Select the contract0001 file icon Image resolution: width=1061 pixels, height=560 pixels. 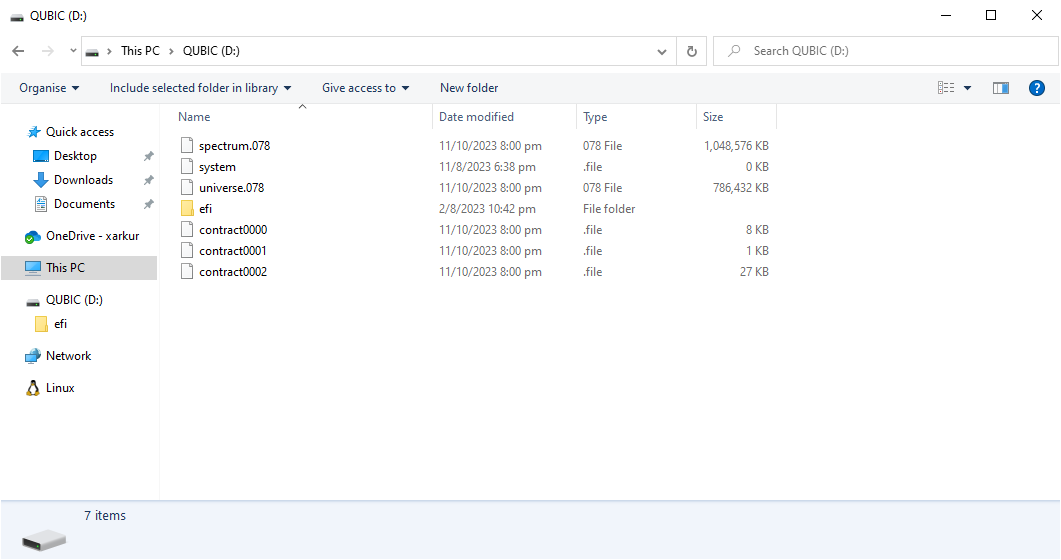[x=187, y=250]
